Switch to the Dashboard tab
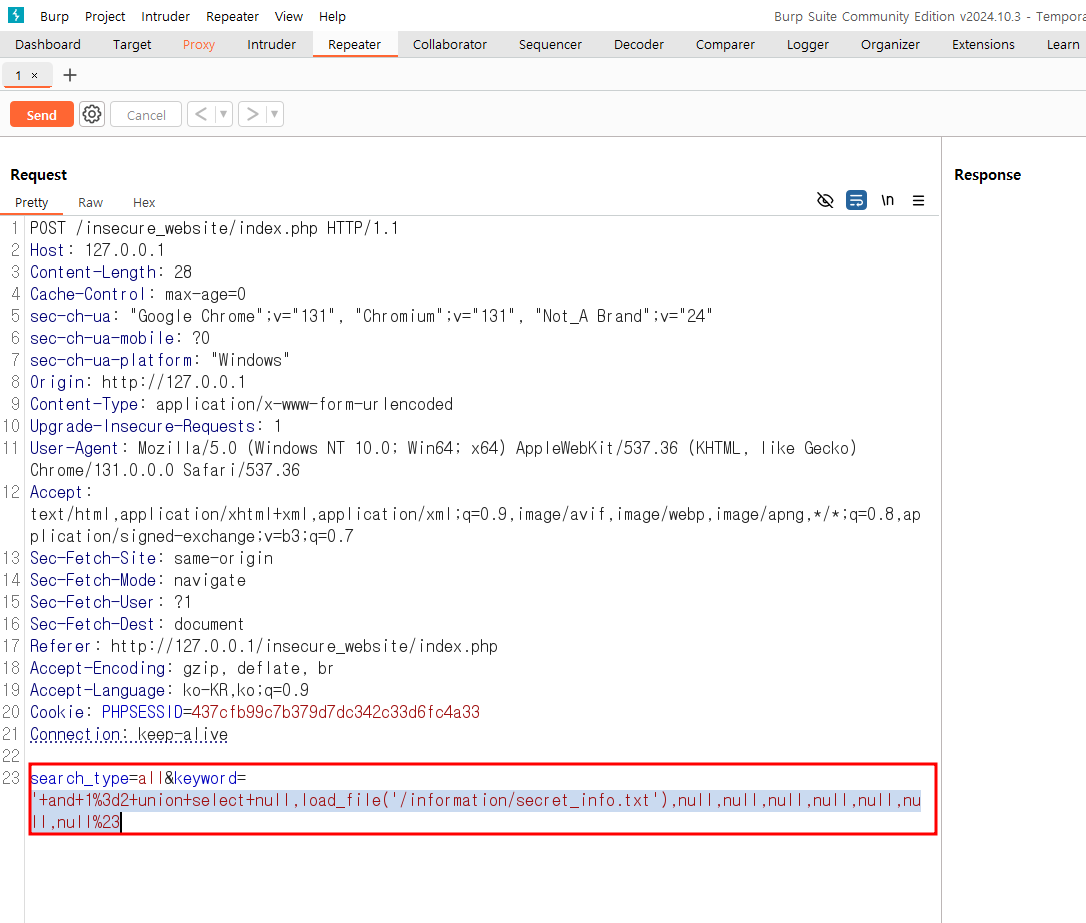The width and height of the screenshot is (1086, 923). [x=48, y=44]
